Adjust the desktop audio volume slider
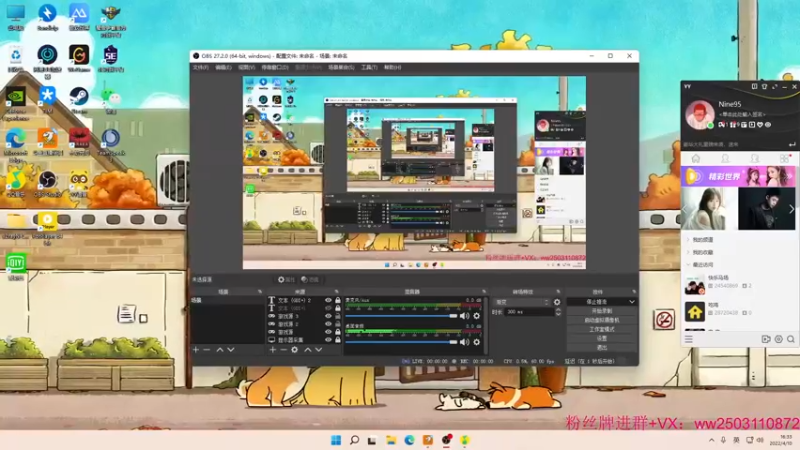 (x=402, y=342)
